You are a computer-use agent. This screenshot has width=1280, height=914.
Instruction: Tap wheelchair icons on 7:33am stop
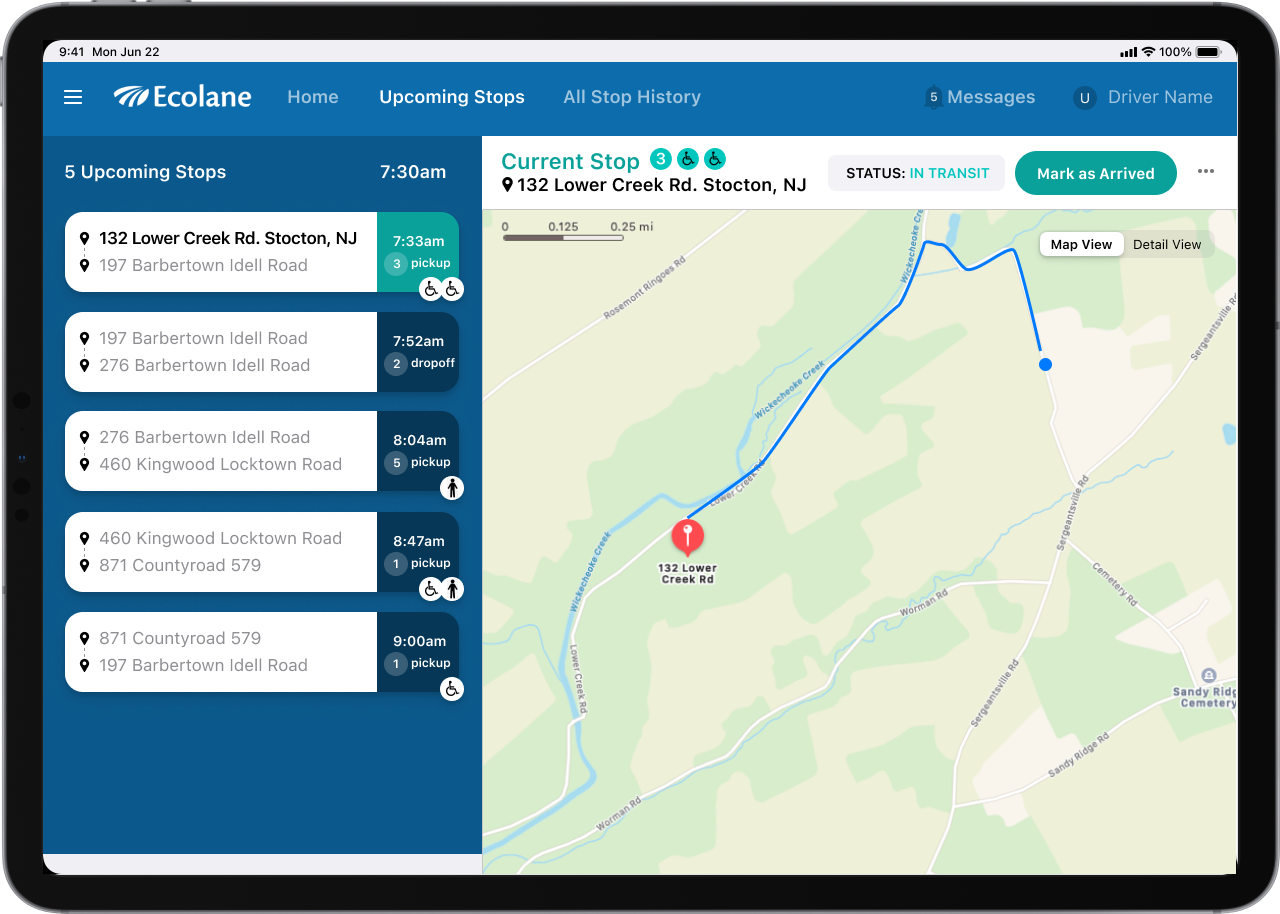pos(441,289)
